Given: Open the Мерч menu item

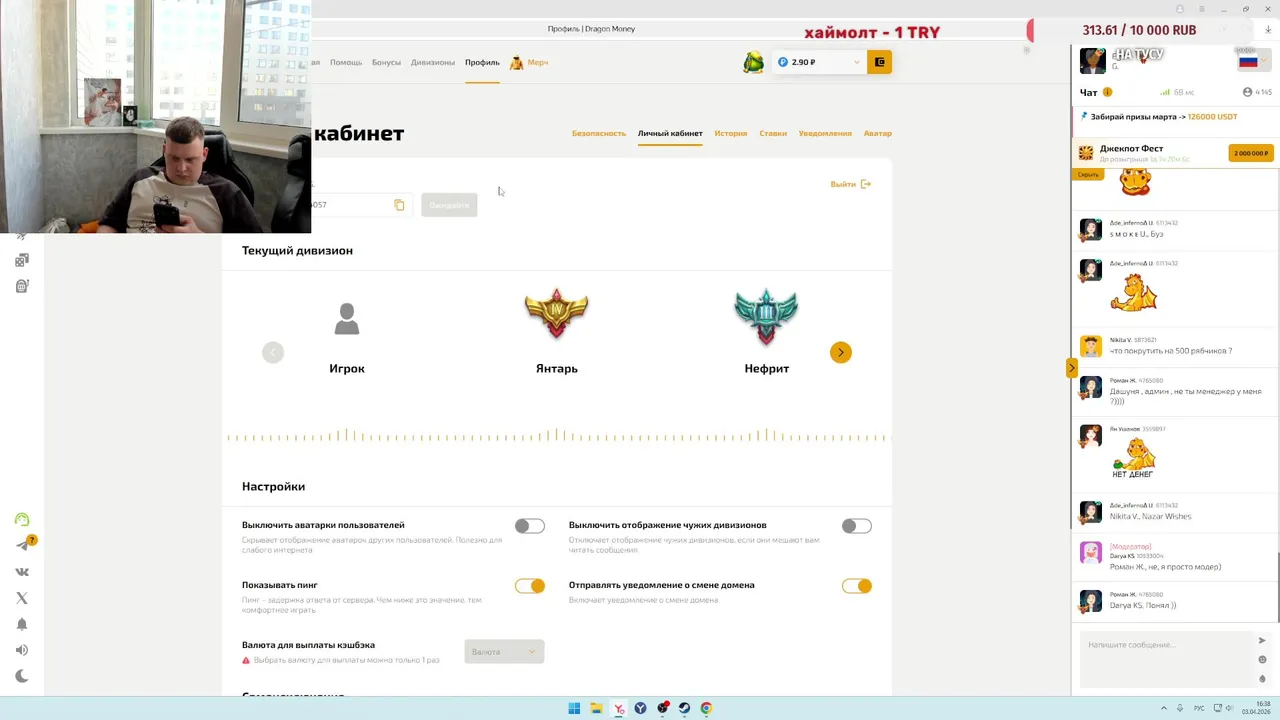Looking at the screenshot, I should click(529, 62).
